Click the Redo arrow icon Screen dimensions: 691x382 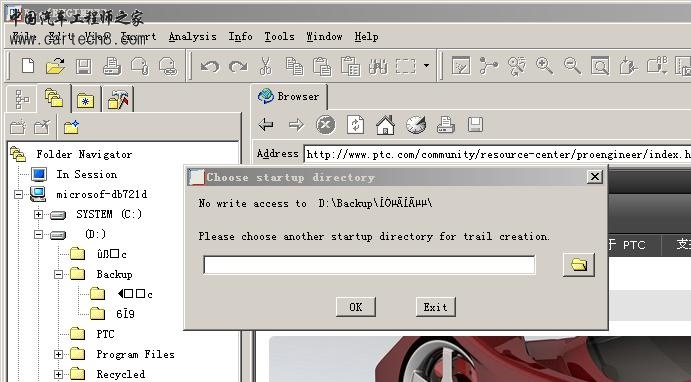pyautogui.click(x=238, y=67)
